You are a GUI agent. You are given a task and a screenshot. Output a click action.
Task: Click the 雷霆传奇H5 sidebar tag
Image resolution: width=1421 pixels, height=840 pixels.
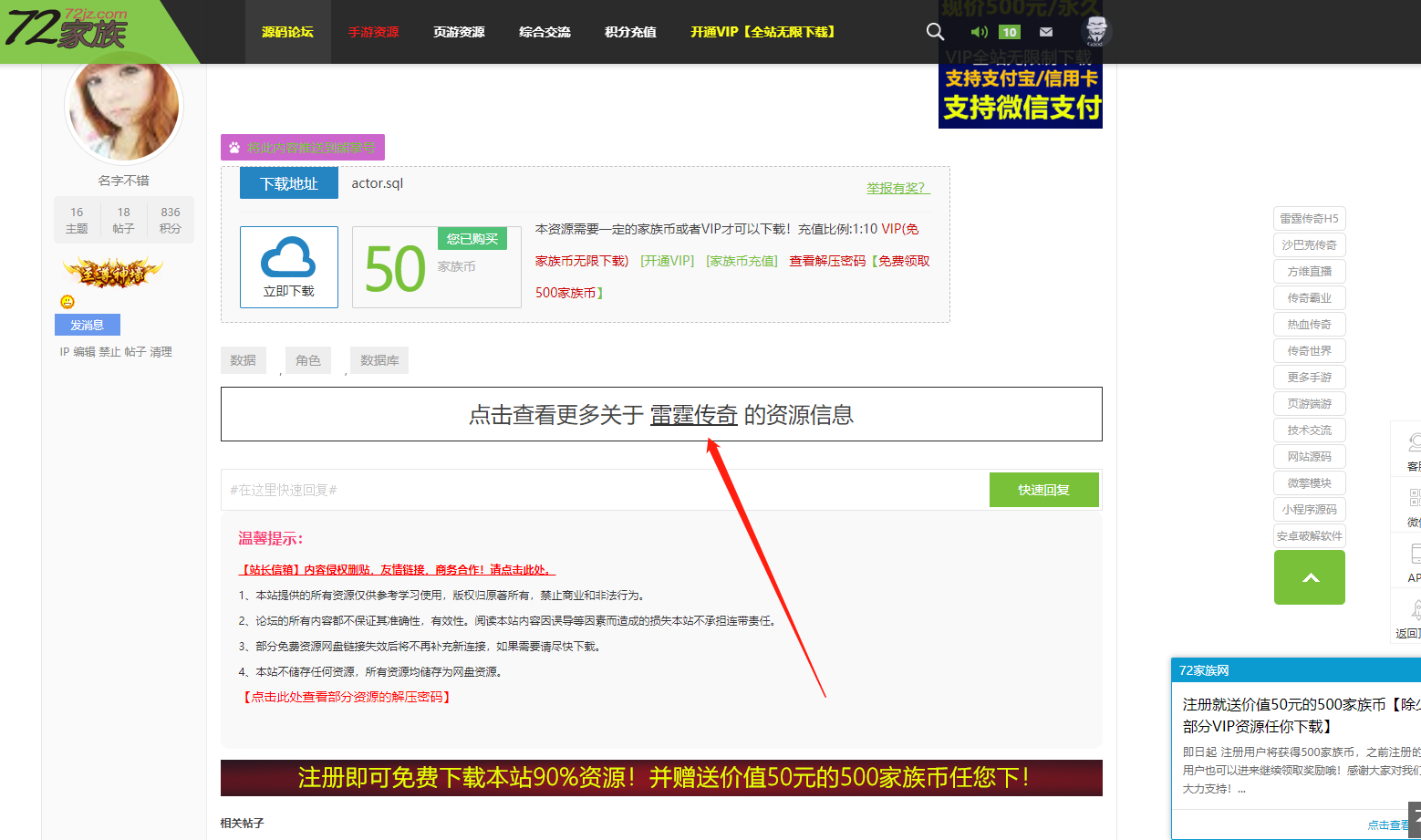coord(1310,219)
